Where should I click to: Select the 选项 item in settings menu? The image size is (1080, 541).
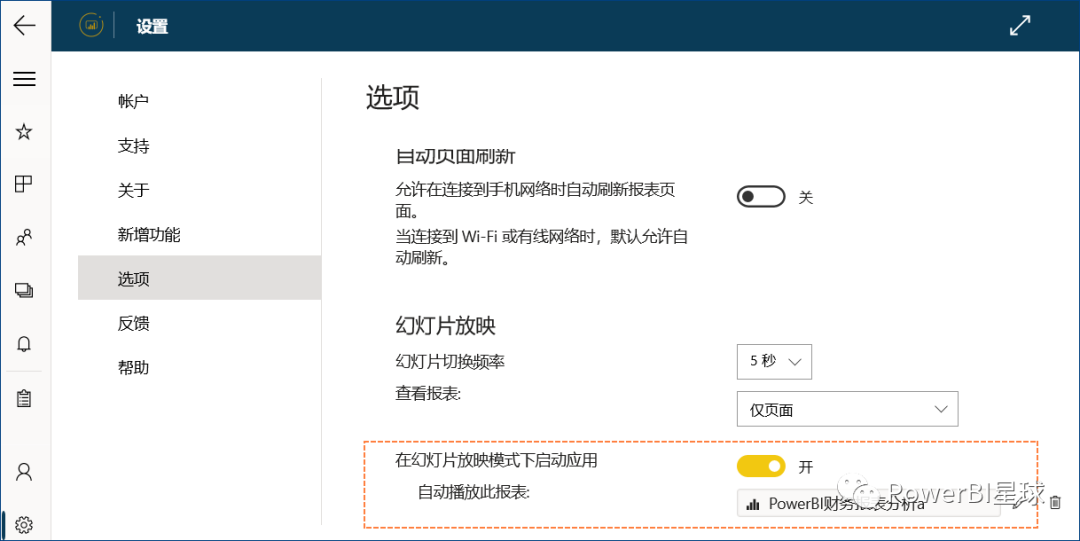coord(200,278)
